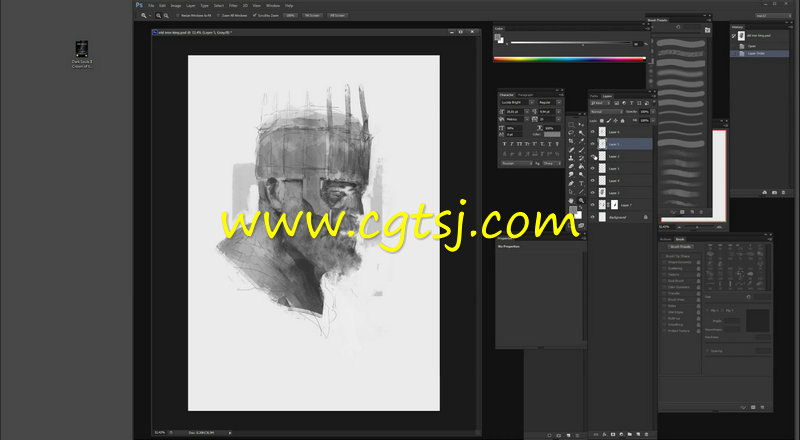
Task: Select the Eyedropper tool
Action: click(581, 141)
